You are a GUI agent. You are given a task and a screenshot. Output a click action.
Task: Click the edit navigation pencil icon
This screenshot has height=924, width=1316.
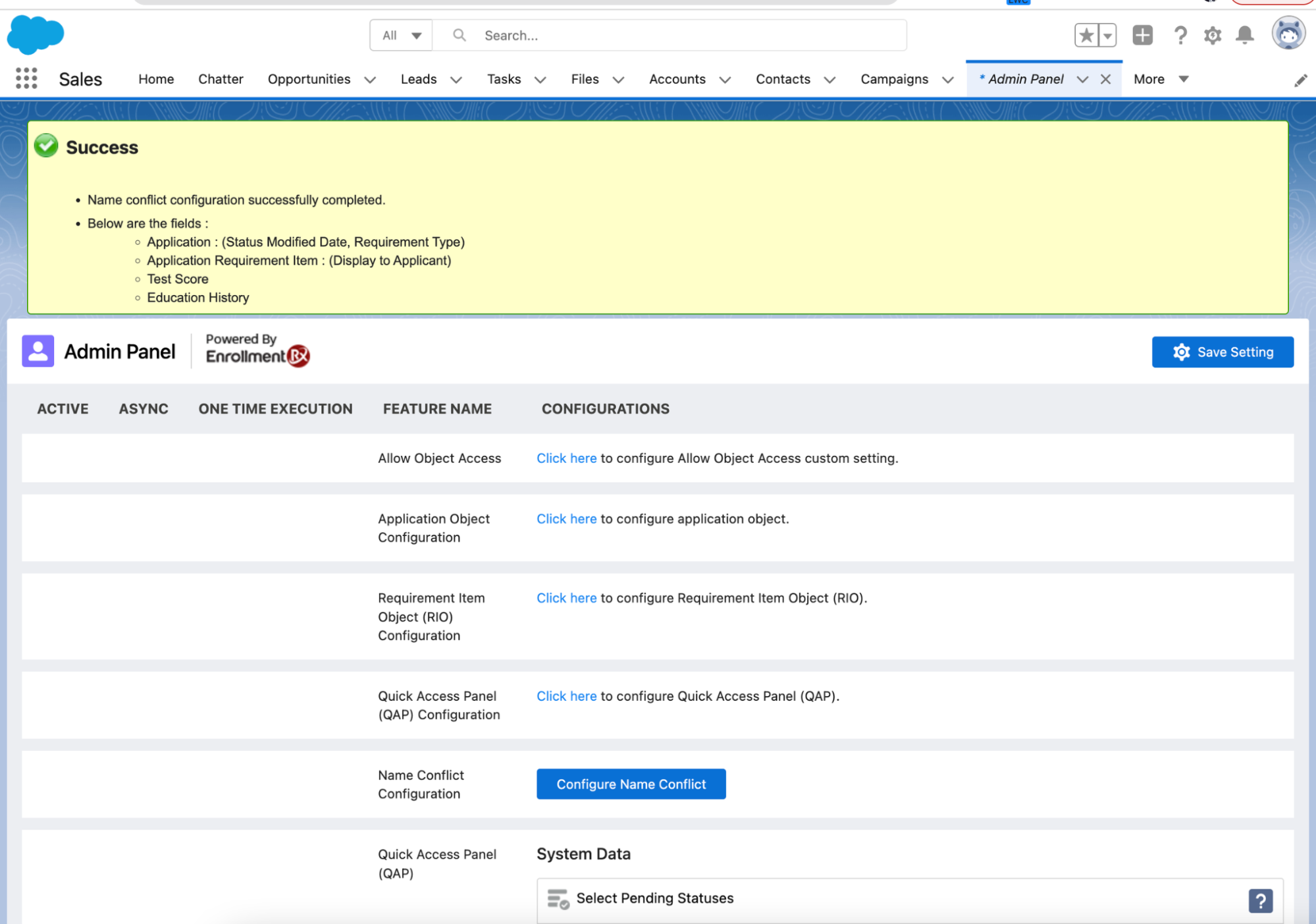click(x=1300, y=80)
